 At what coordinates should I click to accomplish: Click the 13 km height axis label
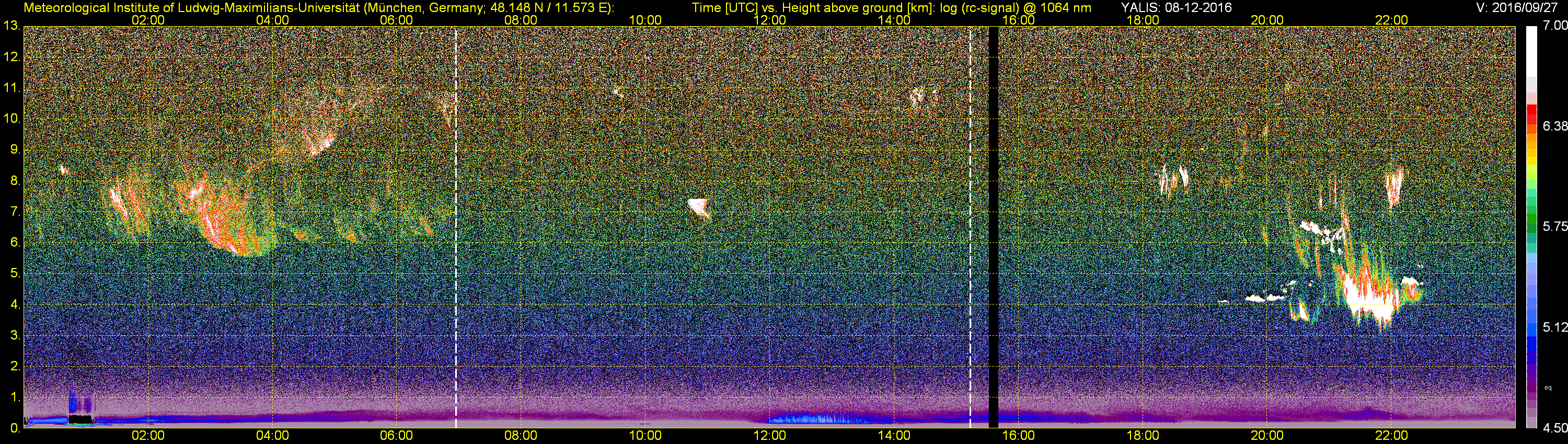tap(11, 26)
